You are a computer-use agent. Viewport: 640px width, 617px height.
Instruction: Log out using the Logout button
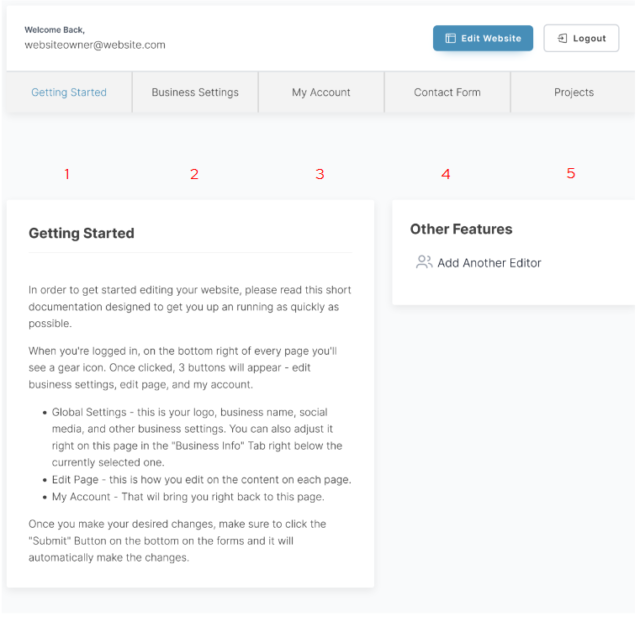pyautogui.click(x=581, y=38)
